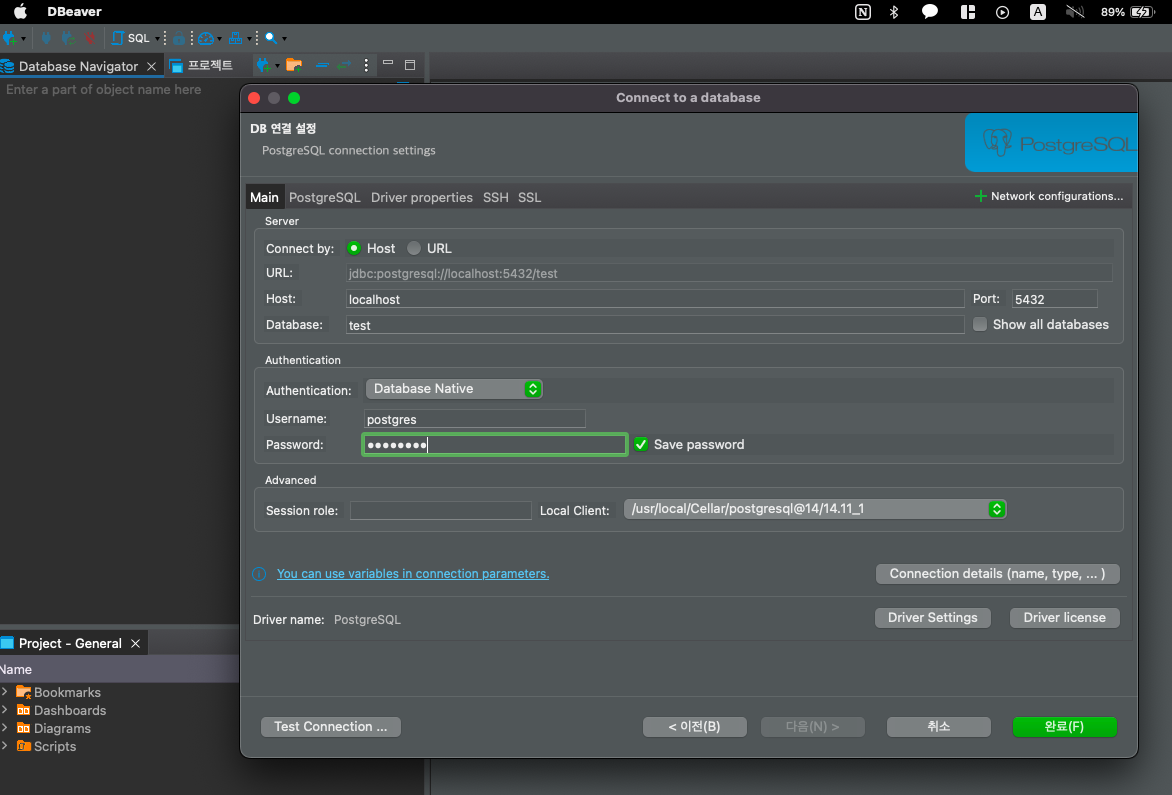Open the DBeaver application menu
This screenshot has height=795, width=1172.
click(x=74, y=12)
